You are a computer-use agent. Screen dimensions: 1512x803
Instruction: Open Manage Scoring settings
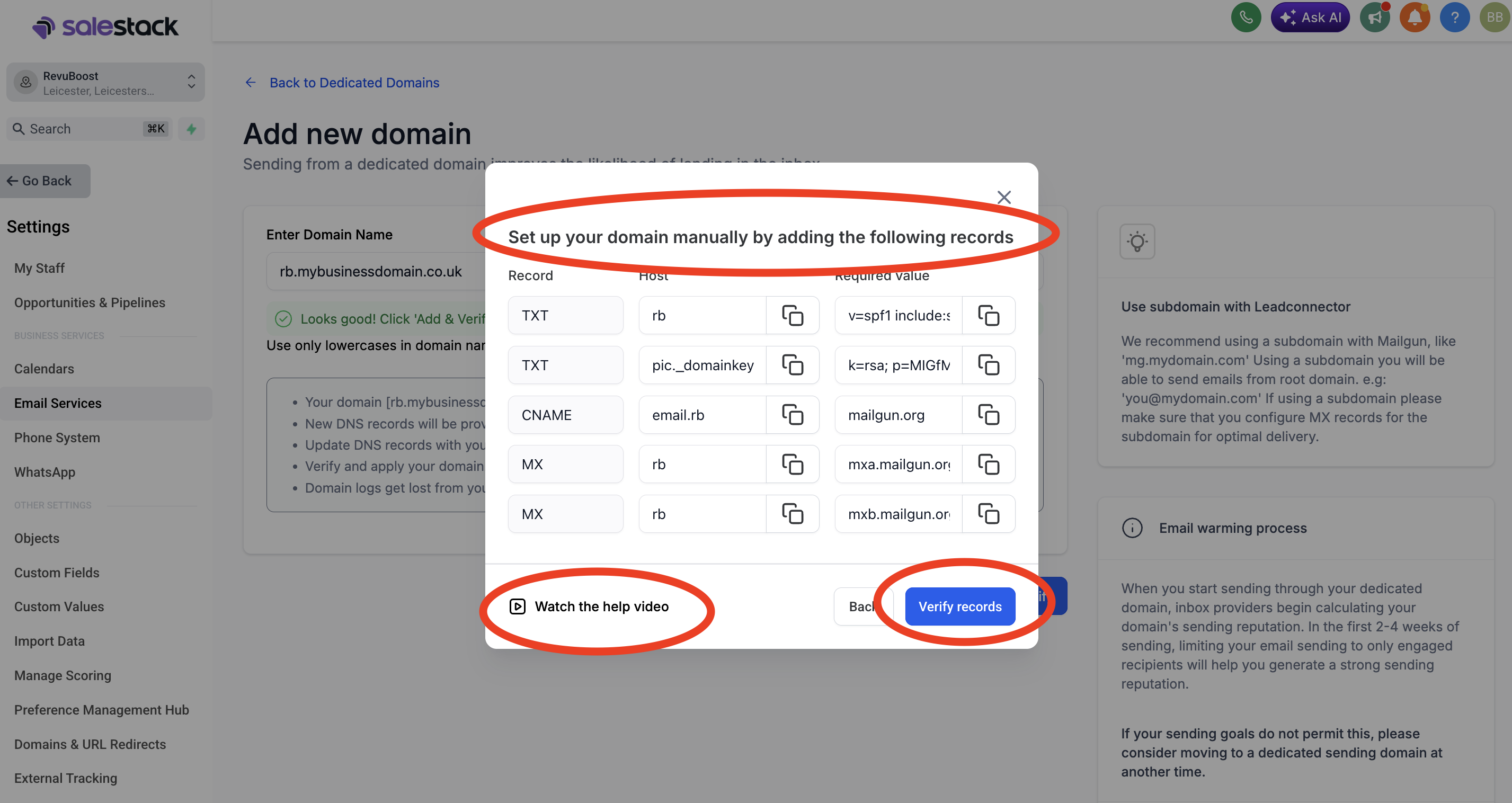(63, 676)
